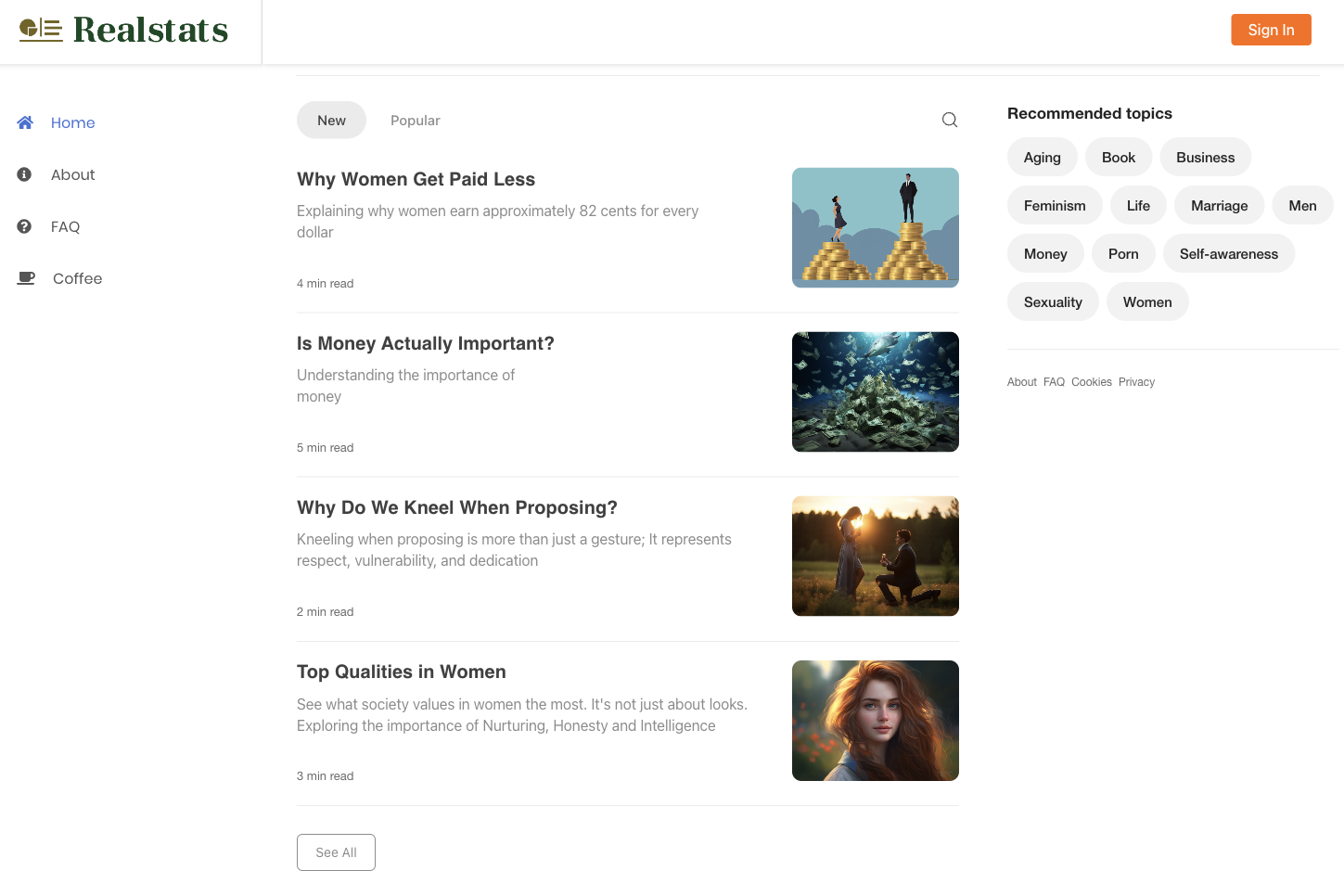
Task: Click the About info circle icon
Action: point(25,174)
